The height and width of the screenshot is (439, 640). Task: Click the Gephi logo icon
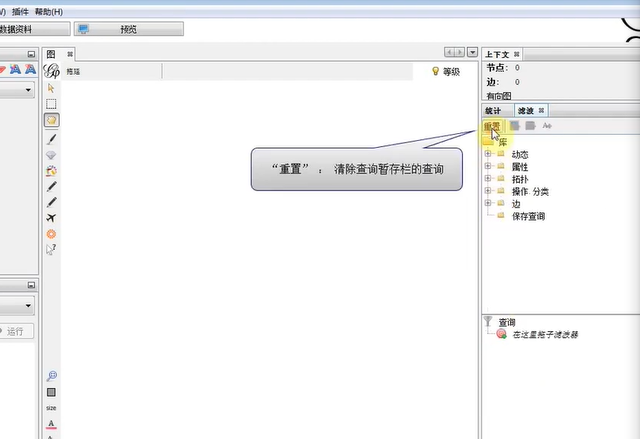[x=52, y=71]
